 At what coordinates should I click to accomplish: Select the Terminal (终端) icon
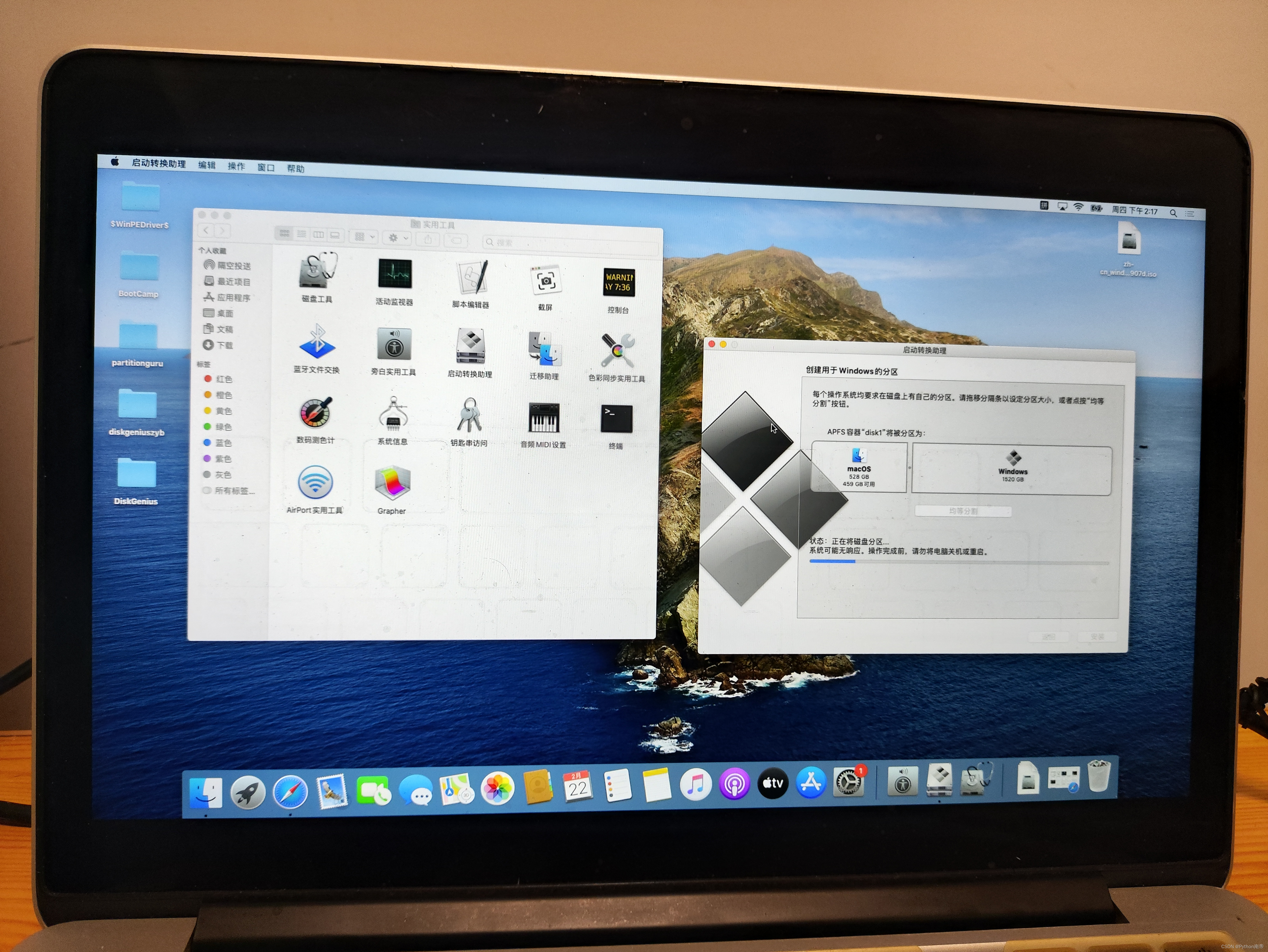616,420
